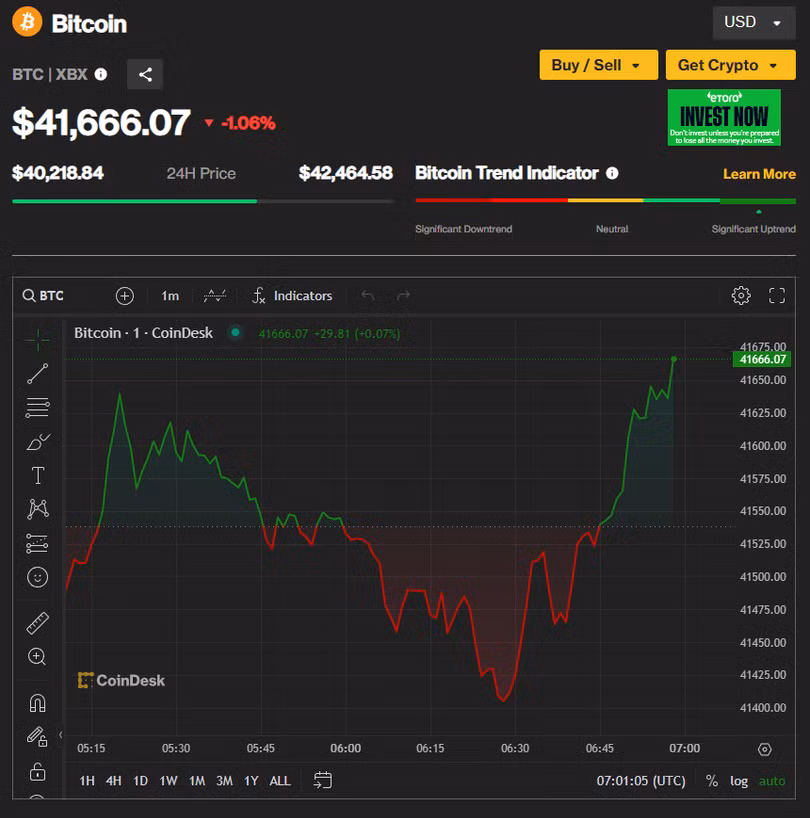Image resolution: width=810 pixels, height=818 pixels.
Task: Click the add symbol compare plus icon
Action: 124,296
